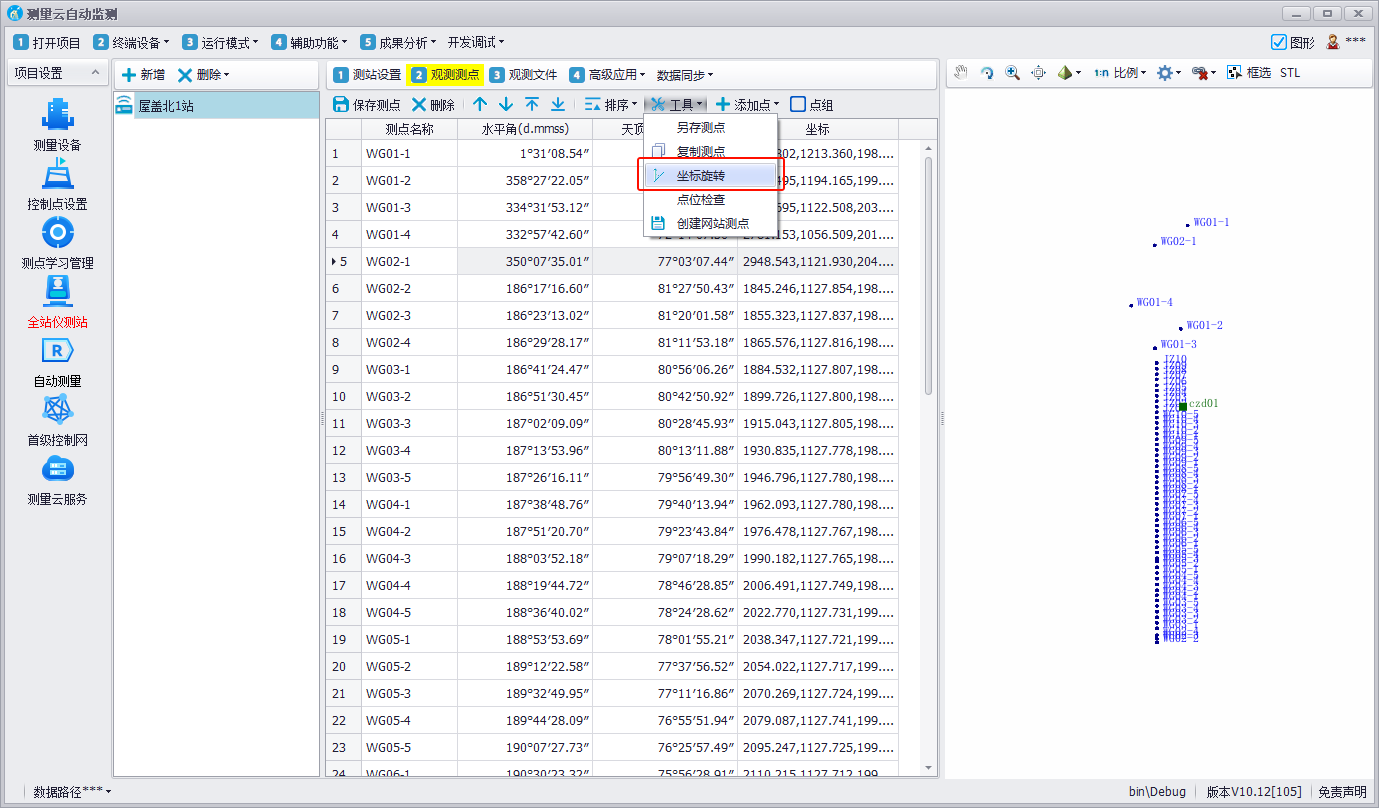1379x808 pixels.
Task: Toggle the 图形 checkbox
Action: pos(1278,42)
